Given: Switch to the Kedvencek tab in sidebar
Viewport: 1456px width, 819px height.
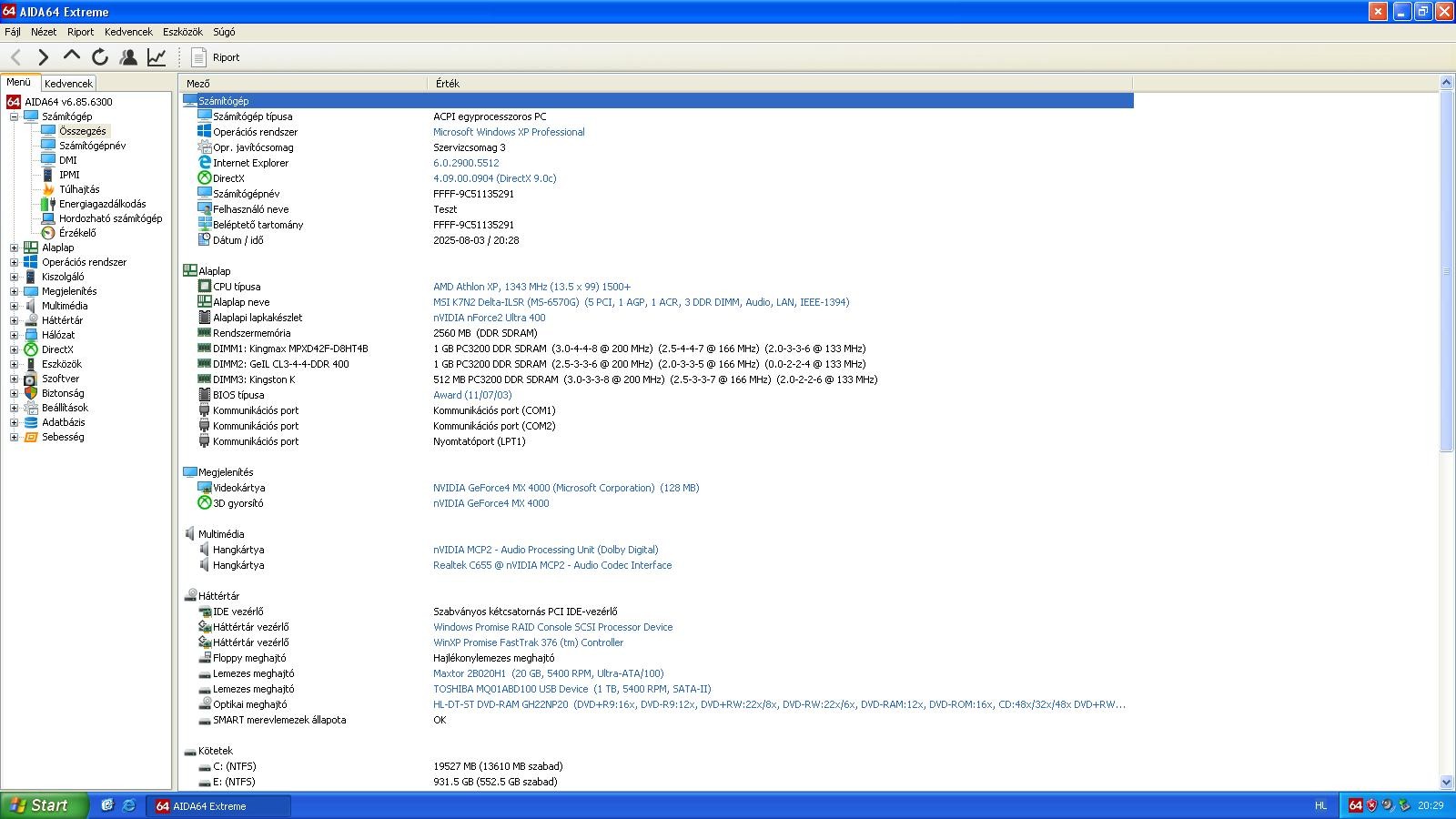Looking at the screenshot, I should pos(68,83).
